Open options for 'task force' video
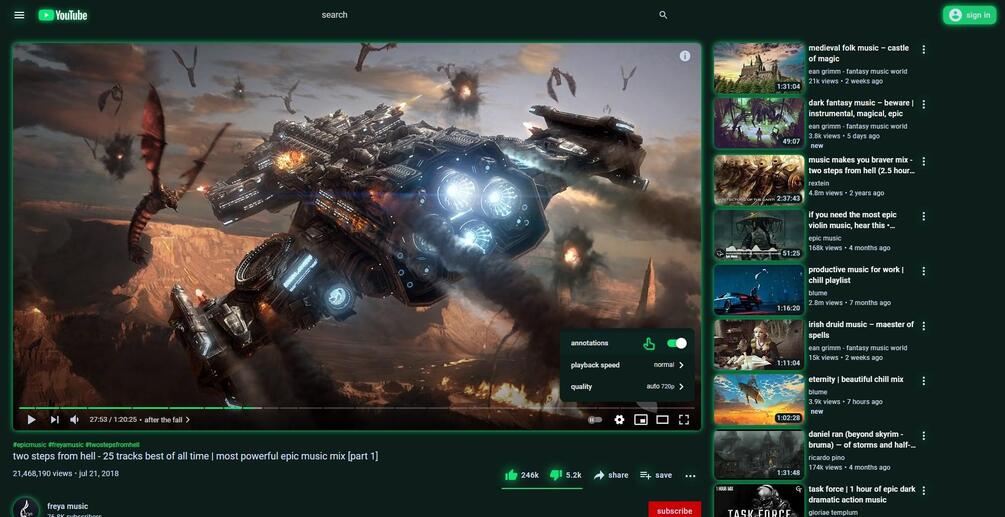Screen dimensions: 1005x517 [924, 491]
